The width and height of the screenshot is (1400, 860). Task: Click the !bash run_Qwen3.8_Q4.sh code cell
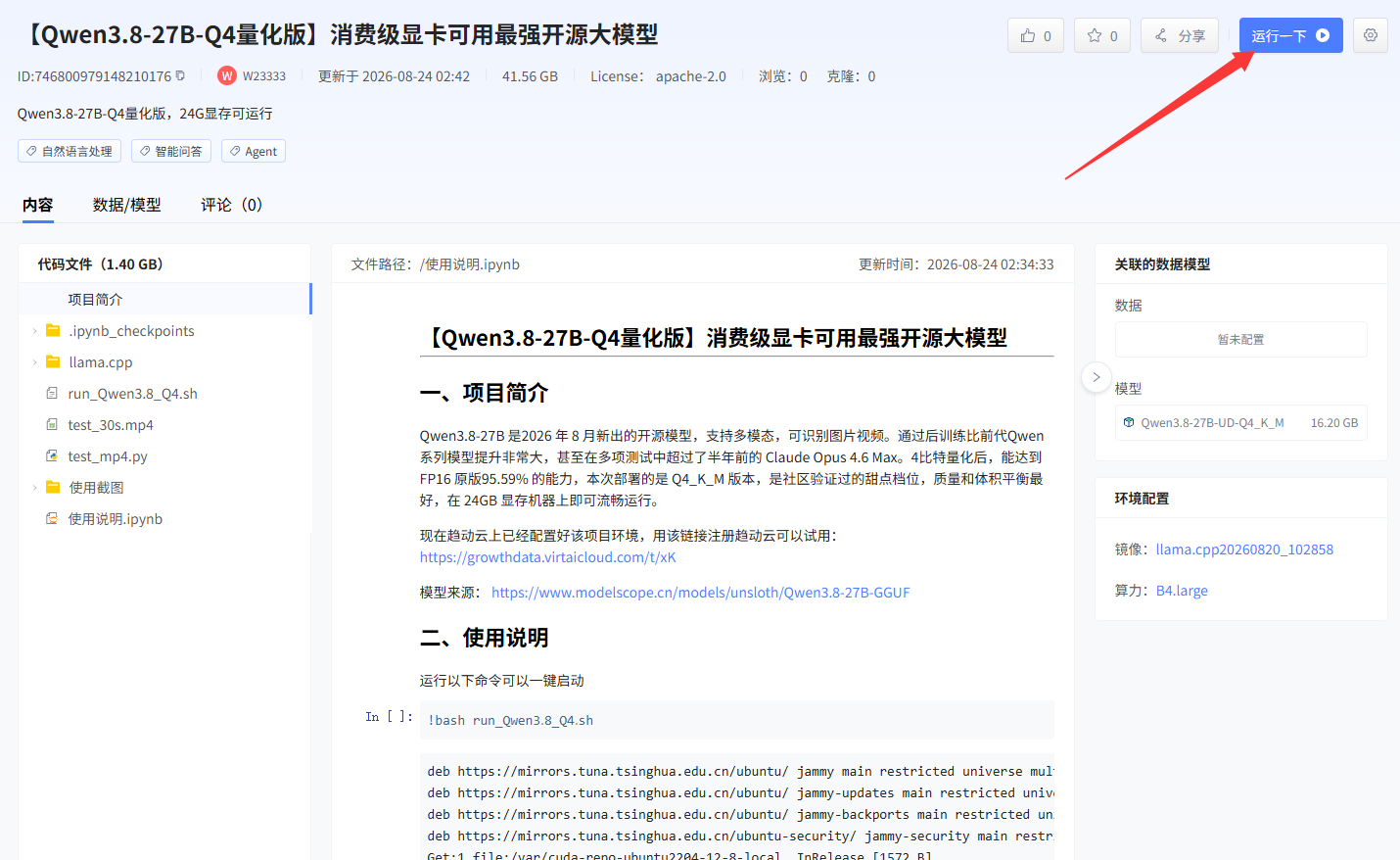click(x=737, y=720)
